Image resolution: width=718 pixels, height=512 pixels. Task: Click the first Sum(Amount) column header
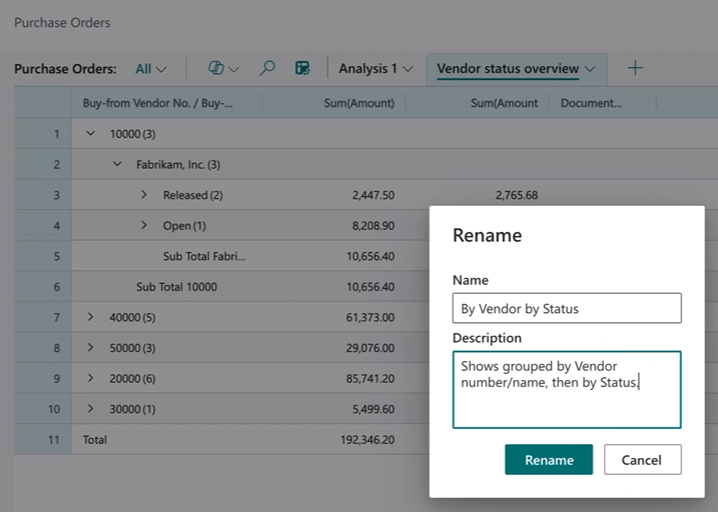coord(359,103)
